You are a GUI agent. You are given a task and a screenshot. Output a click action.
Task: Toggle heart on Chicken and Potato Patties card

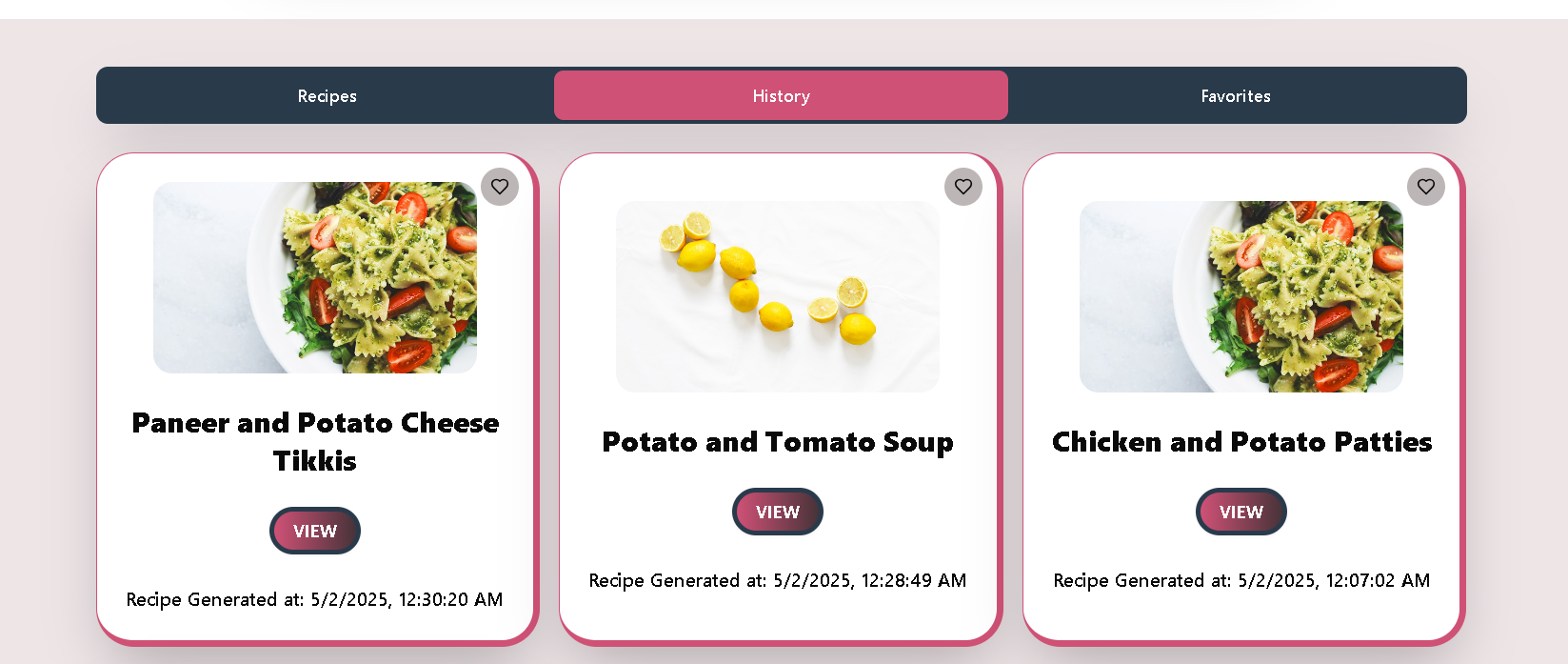[x=1426, y=187]
